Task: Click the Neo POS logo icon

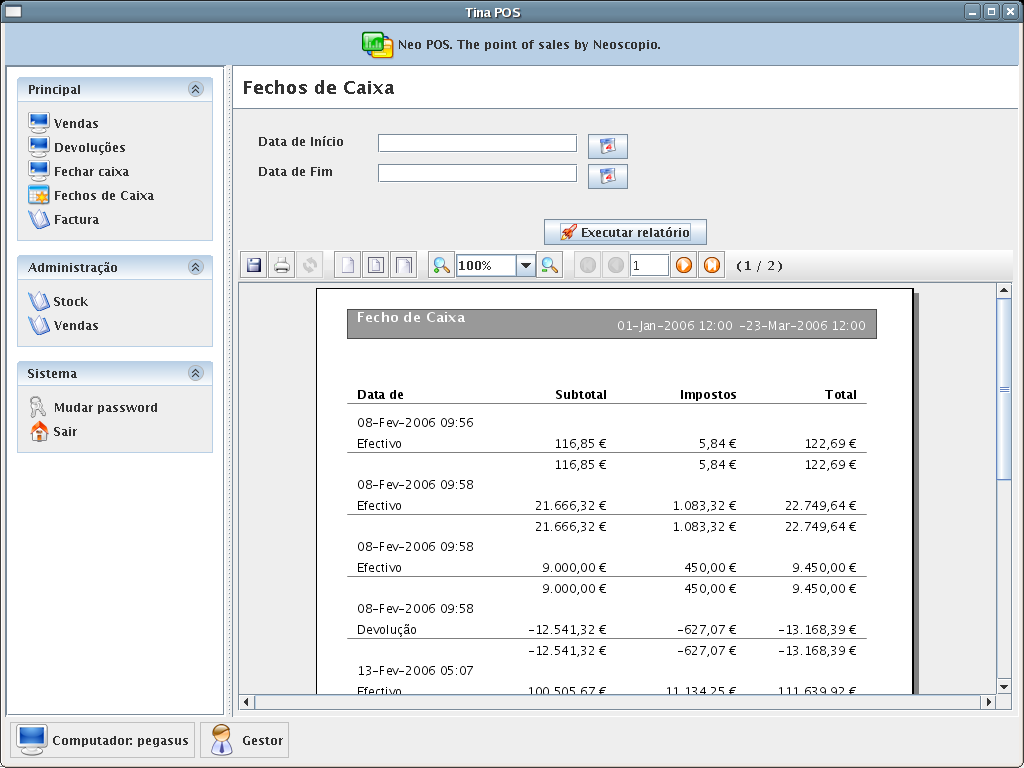Action: 377,44
